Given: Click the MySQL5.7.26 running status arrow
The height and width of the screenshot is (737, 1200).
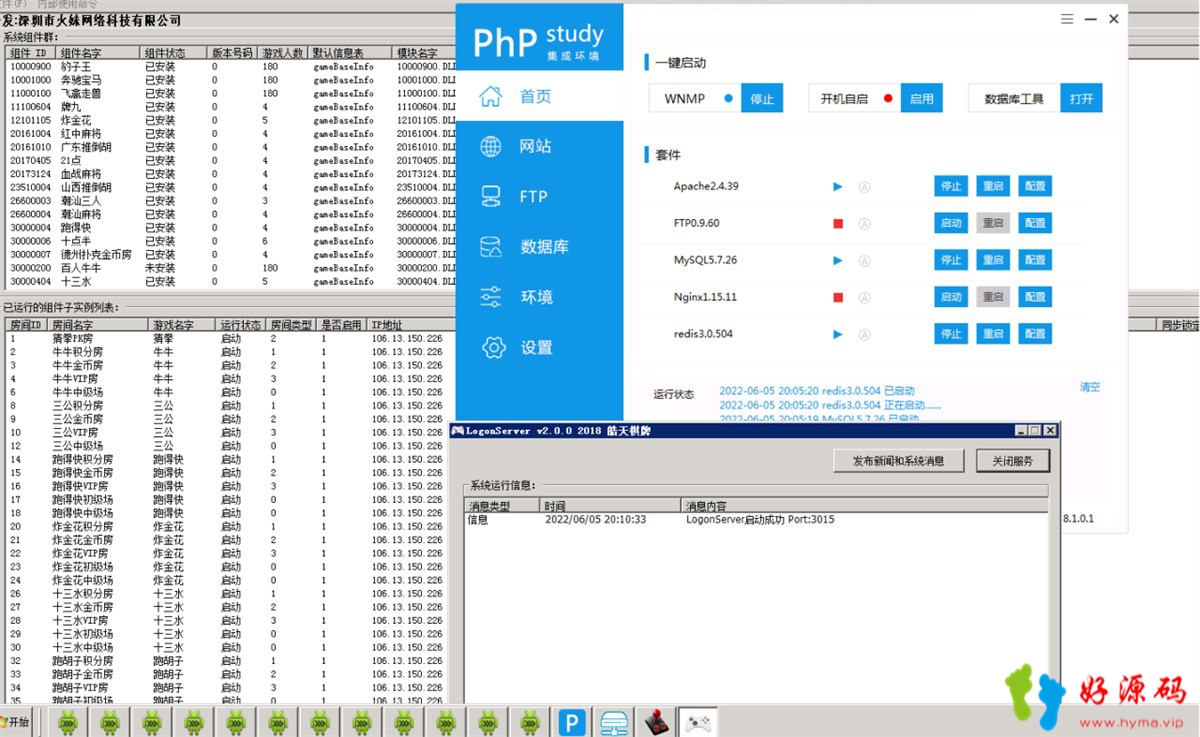Looking at the screenshot, I should coord(838,260).
